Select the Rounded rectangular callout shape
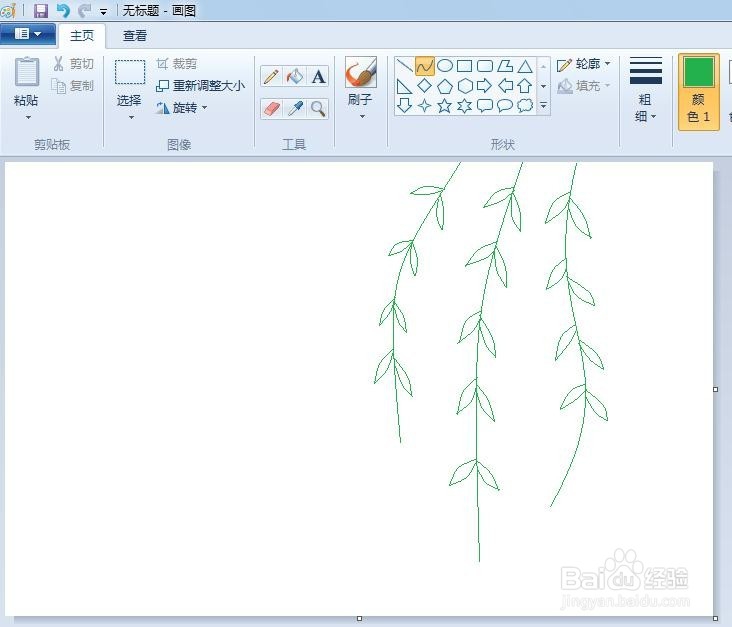 point(485,106)
